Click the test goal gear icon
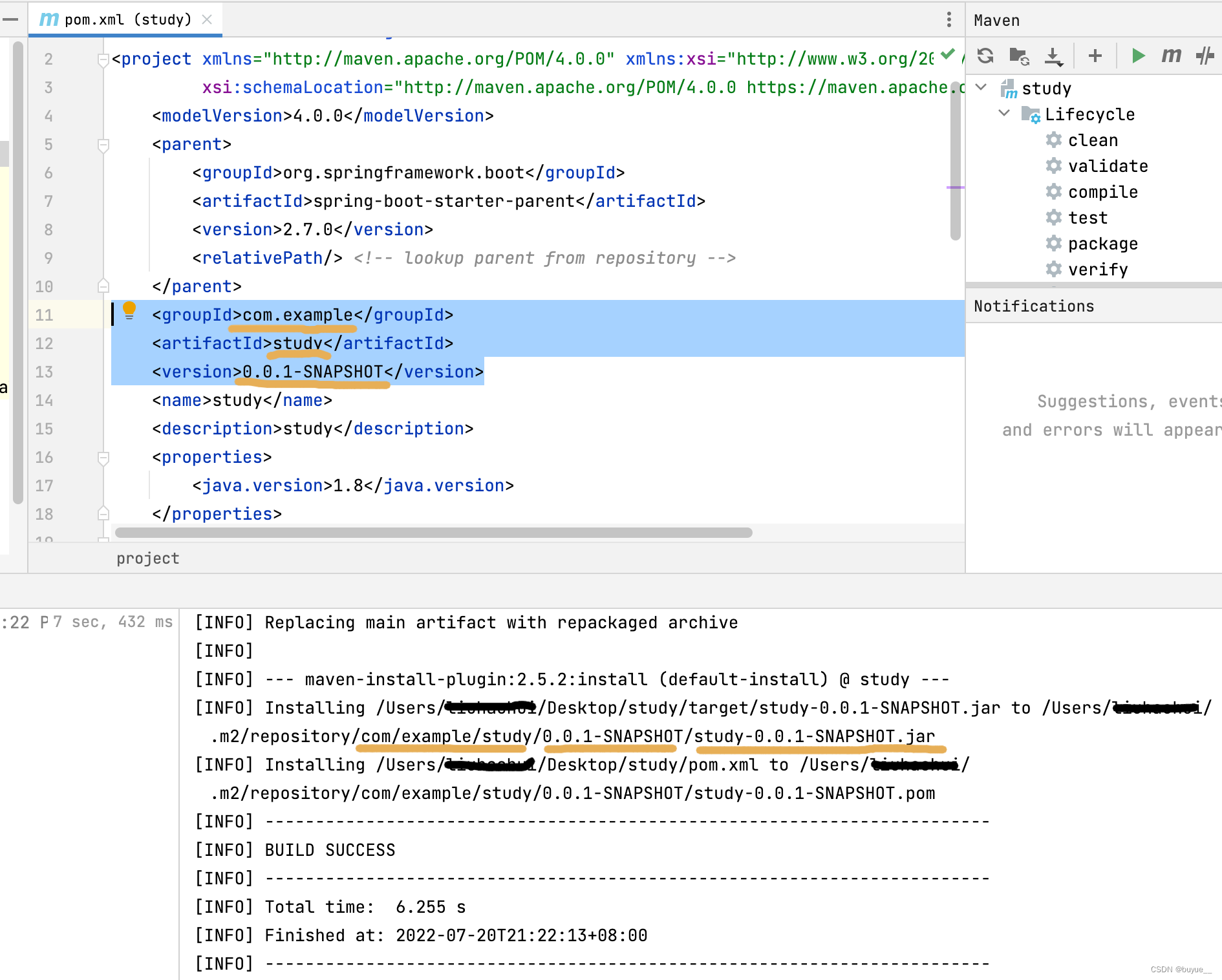The width and height of the screenshot is (1222, 980). click(x=1054, y=217)
